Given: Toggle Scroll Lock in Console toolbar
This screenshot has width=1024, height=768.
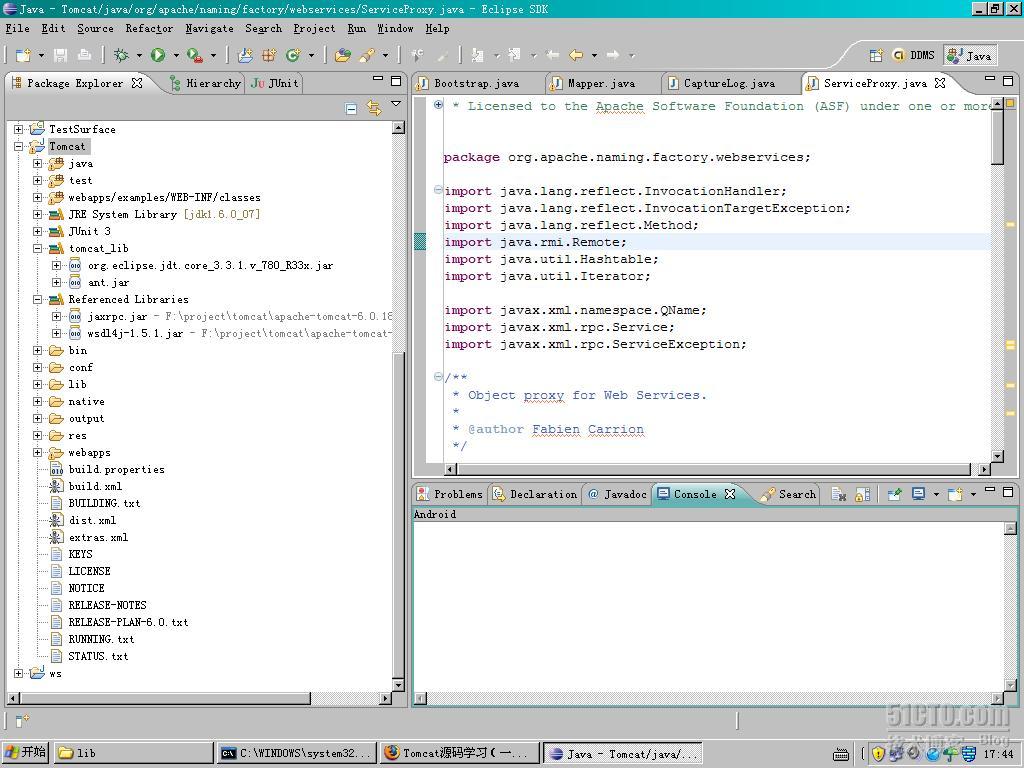Looking at the screenshot, I should pyautogui.click(x=862, y=494).
